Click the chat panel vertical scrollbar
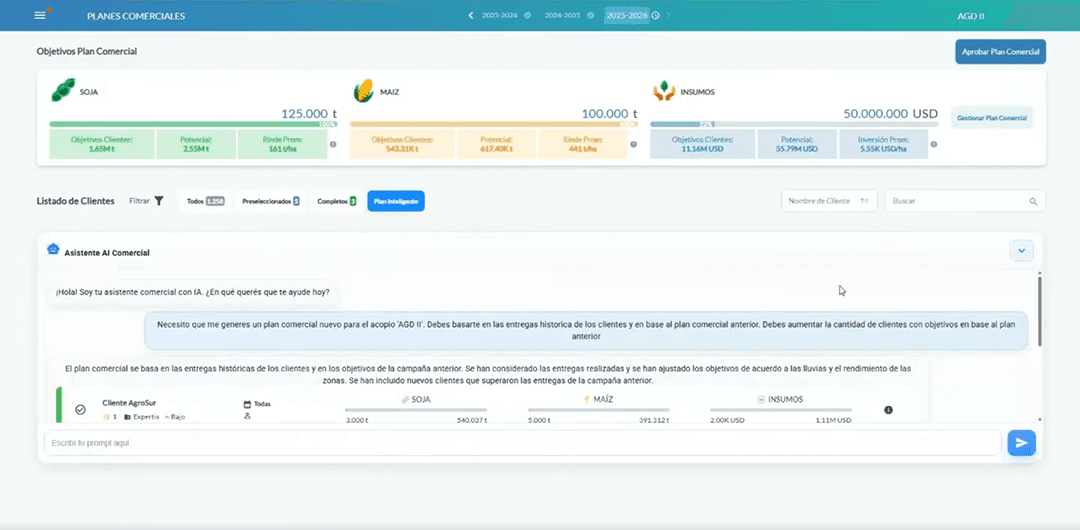The width and height of the screenshot is (1080, 530). tap(1039, 310)
